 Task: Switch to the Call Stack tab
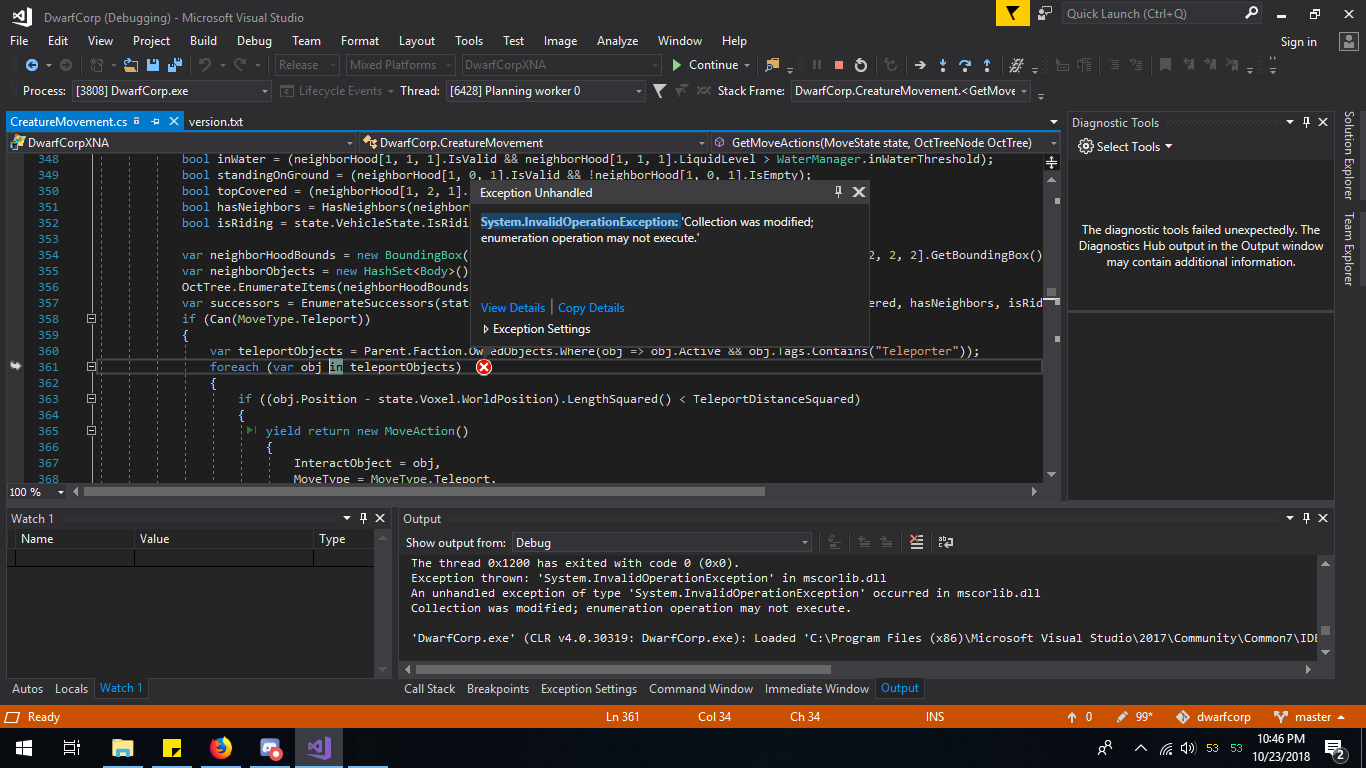pyautogui.click(x=430, y=688)
